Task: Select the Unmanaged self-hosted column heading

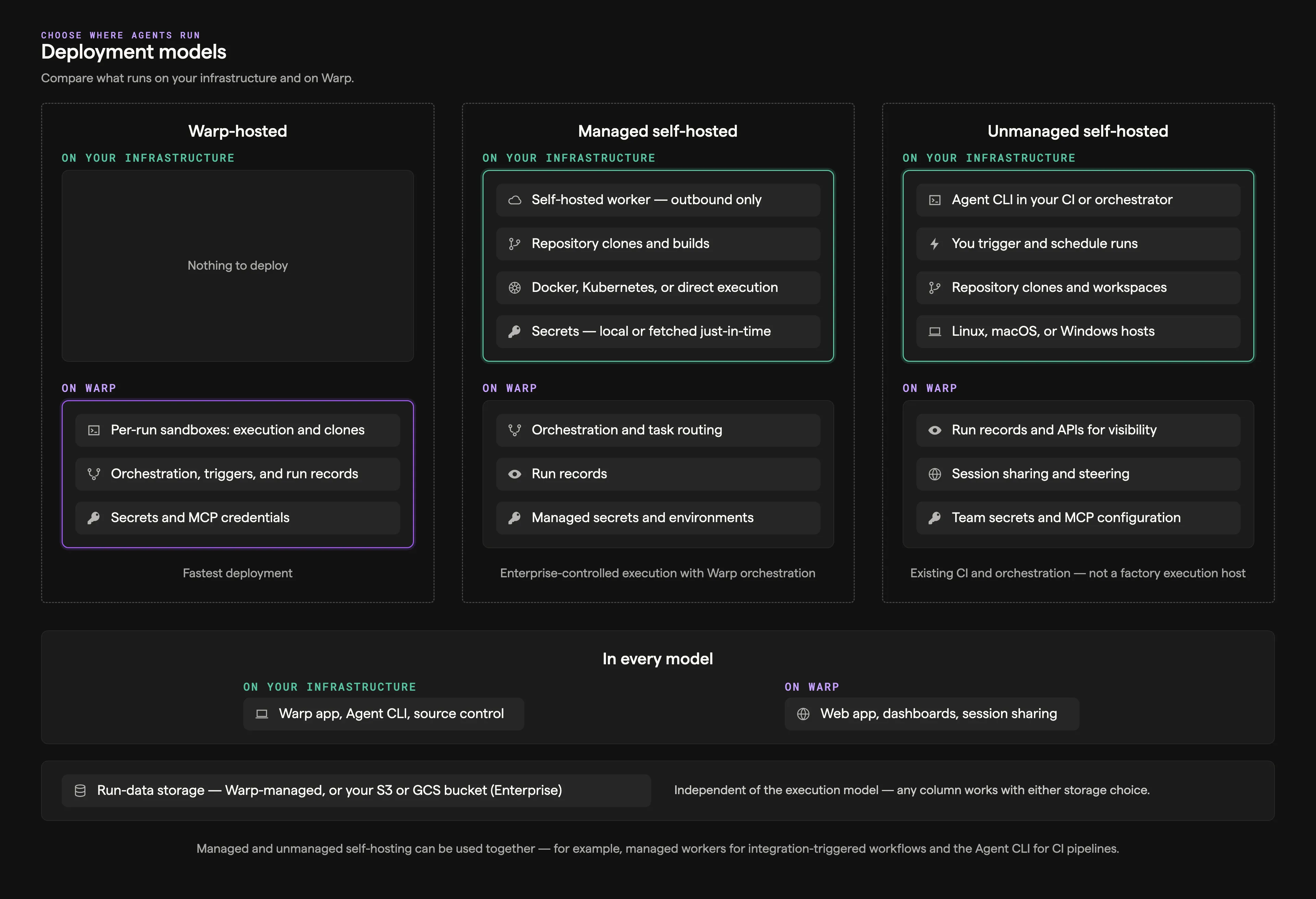Action: (x=1077, y=131)
